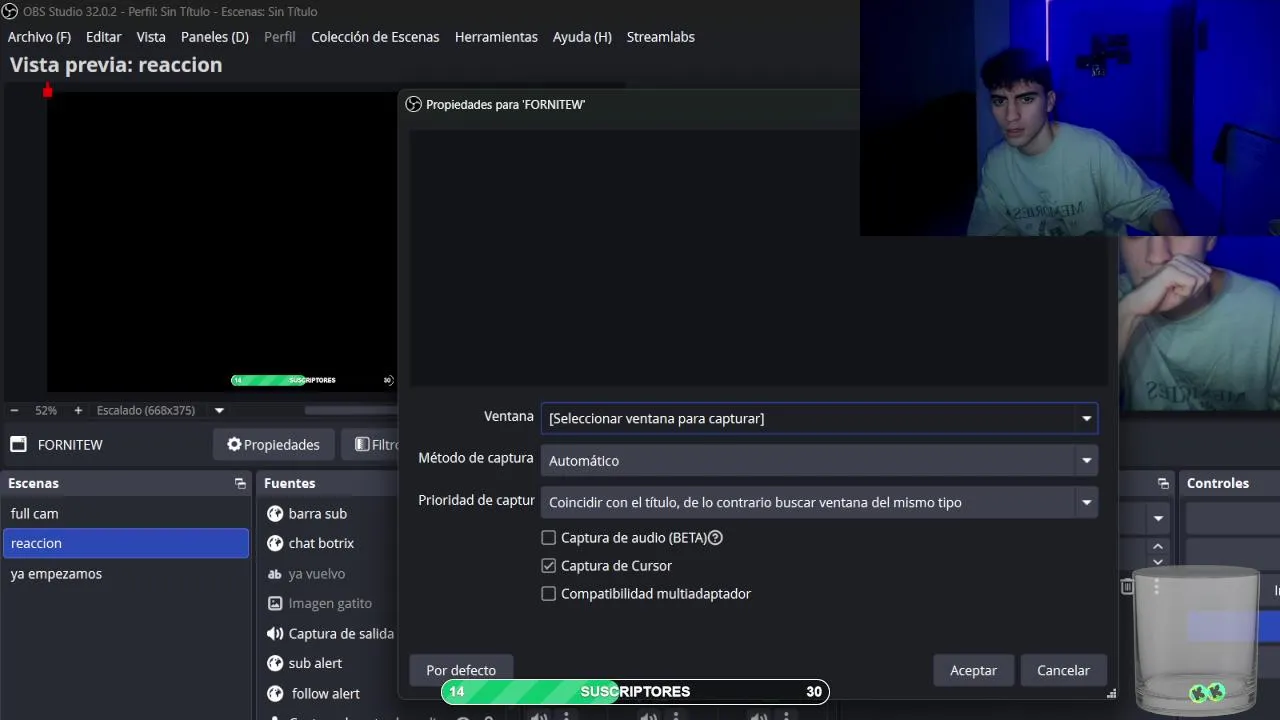Open the Colección de Escenas menu
Viewport: 1280px width, 720px height.
click(375, 37)
